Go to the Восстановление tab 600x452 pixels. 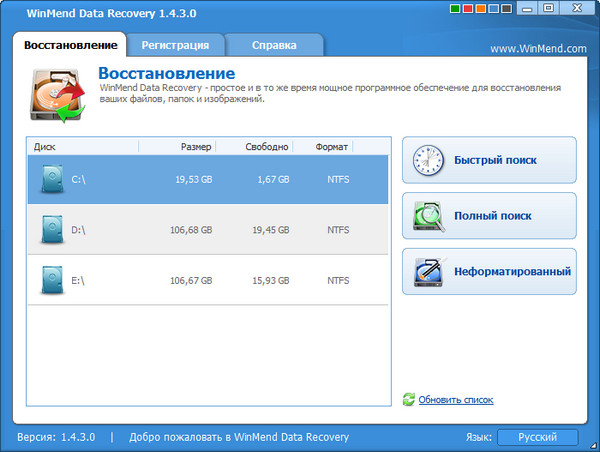71,45
